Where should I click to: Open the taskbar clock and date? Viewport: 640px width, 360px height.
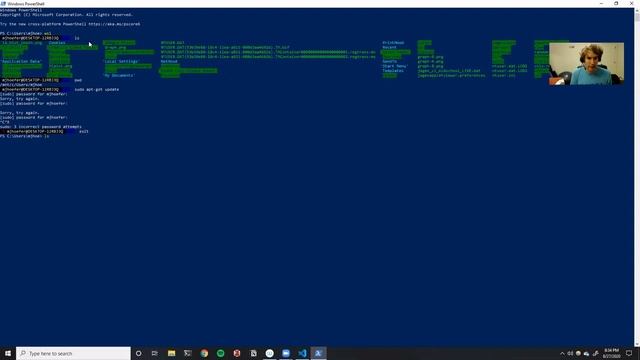pos(611,353)
